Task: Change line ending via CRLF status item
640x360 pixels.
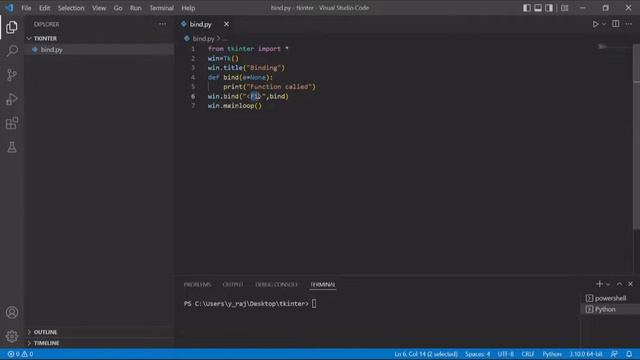Action: point(528,354)
